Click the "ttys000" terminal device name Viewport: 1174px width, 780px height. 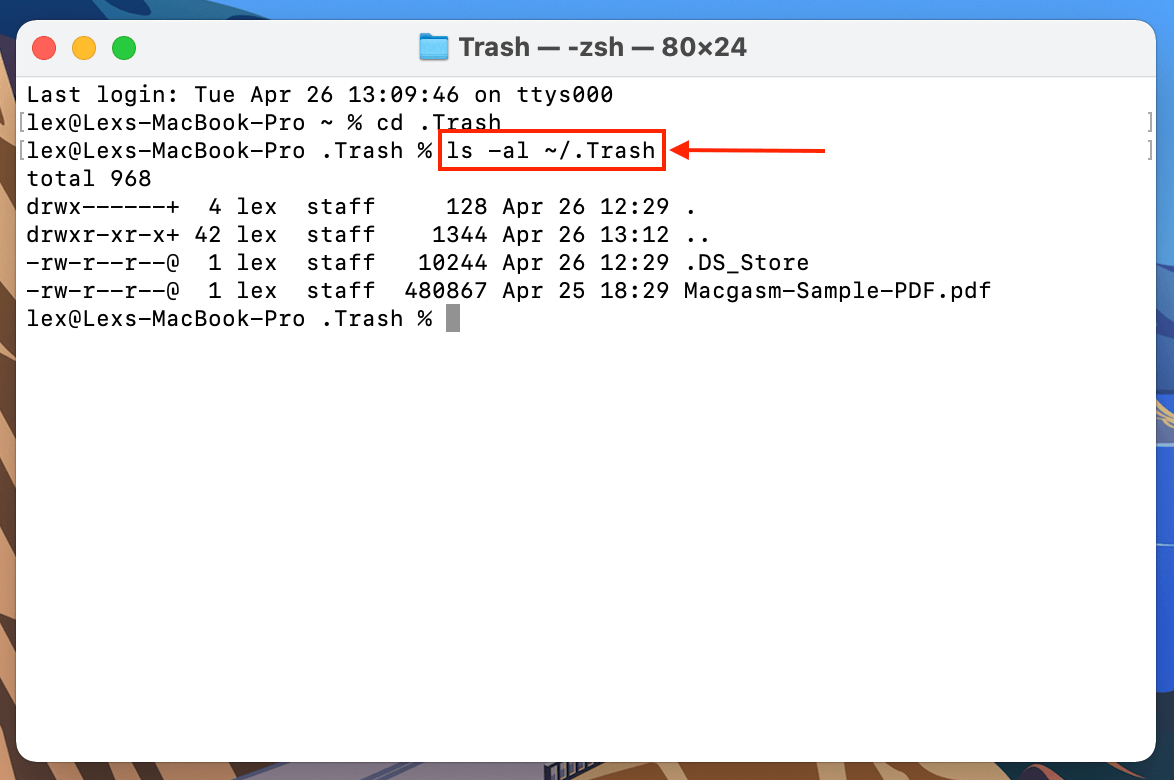coord(565,95)
